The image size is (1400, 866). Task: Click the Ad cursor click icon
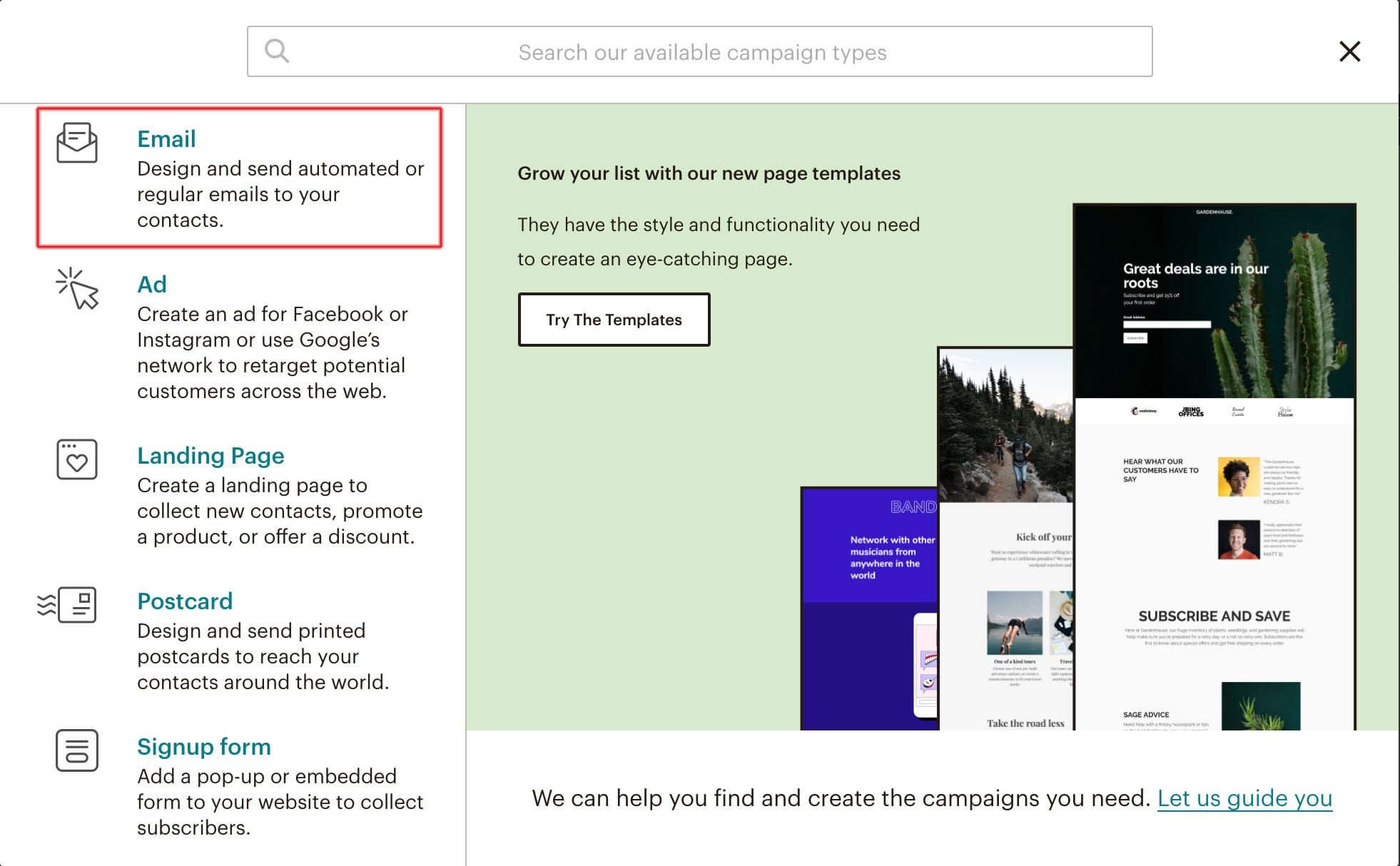tap(77, 289)
